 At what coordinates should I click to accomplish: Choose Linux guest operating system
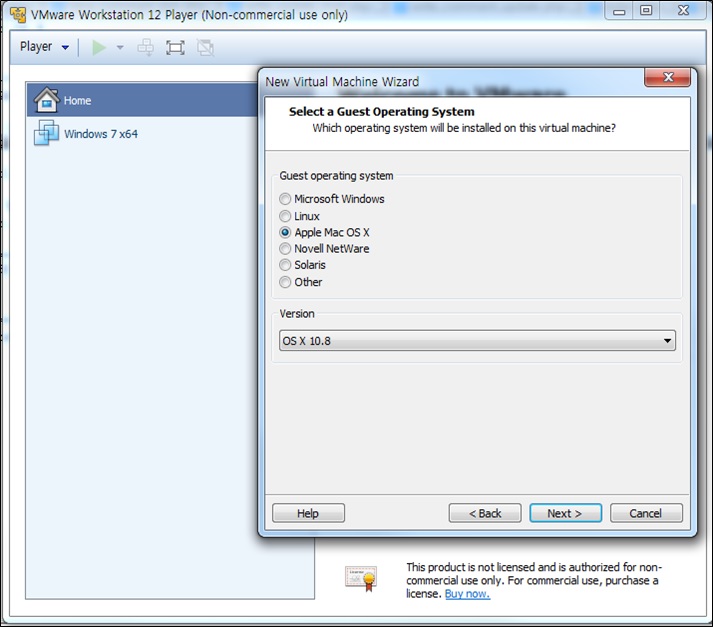pyautogui.click(x=300, y=216)
